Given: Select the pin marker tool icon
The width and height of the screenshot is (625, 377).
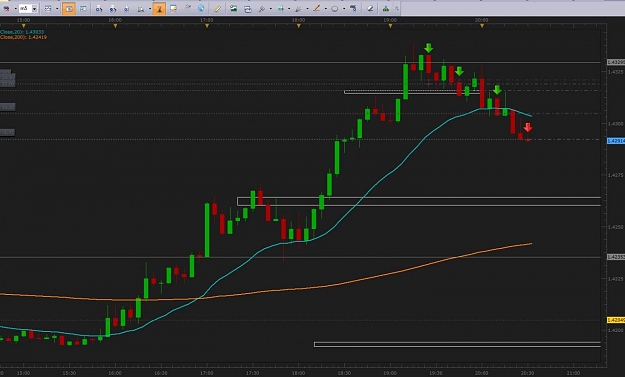Looking at the screenshot, I should 262,8.
